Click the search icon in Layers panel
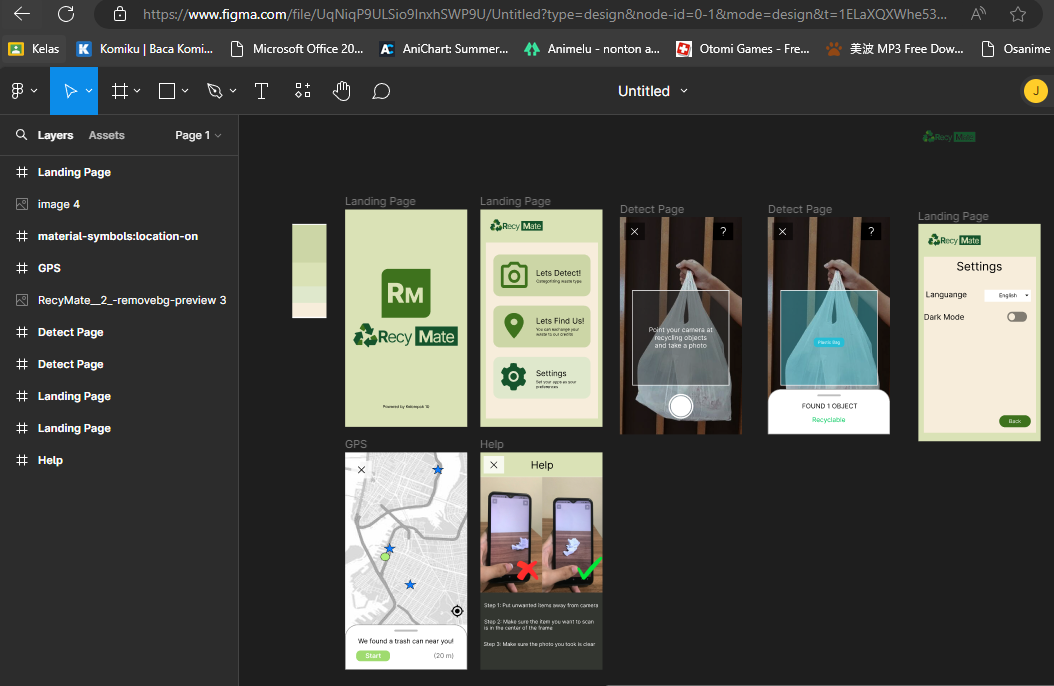Viewport: 1054px width, 686px height. (x=21, y=135)
